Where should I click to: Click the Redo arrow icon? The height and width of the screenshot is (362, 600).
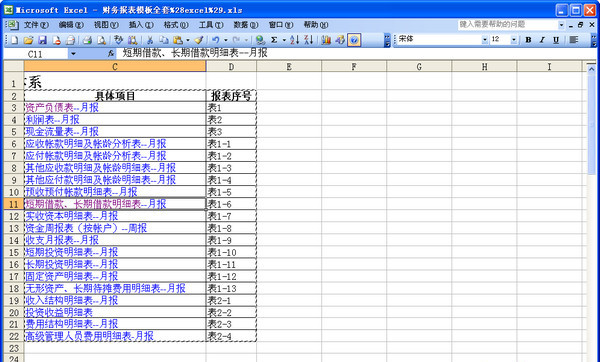(x=236, y=40)
